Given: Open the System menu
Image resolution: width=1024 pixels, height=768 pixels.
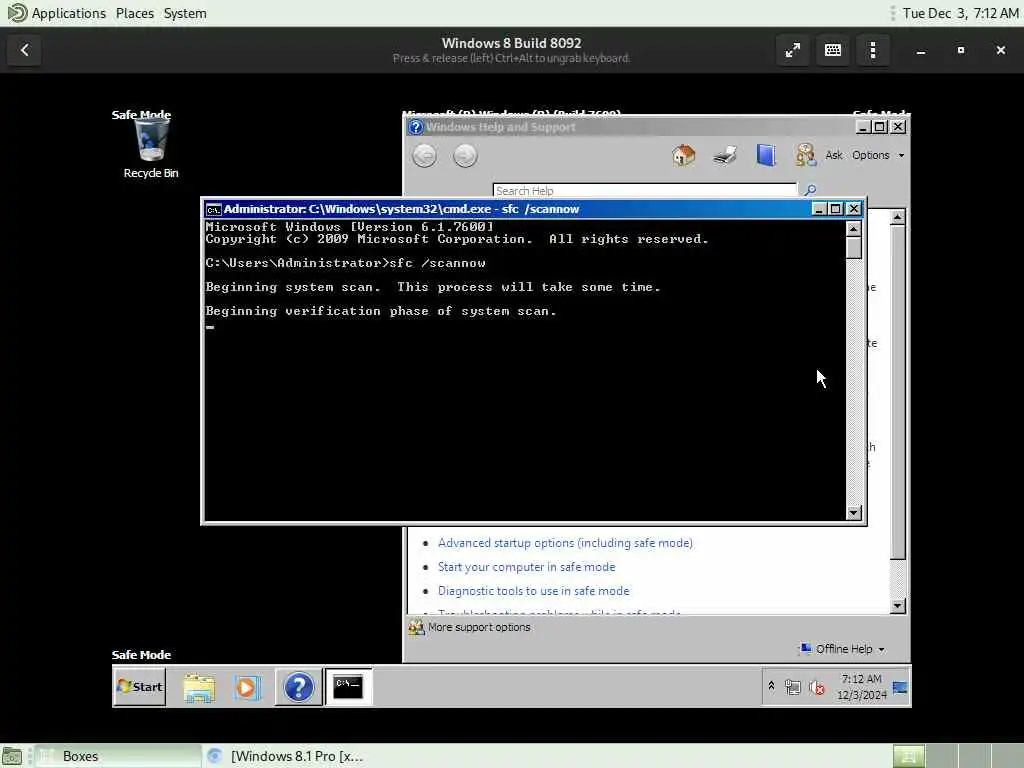Looking at the screenshot, I should tap(185, 13).
